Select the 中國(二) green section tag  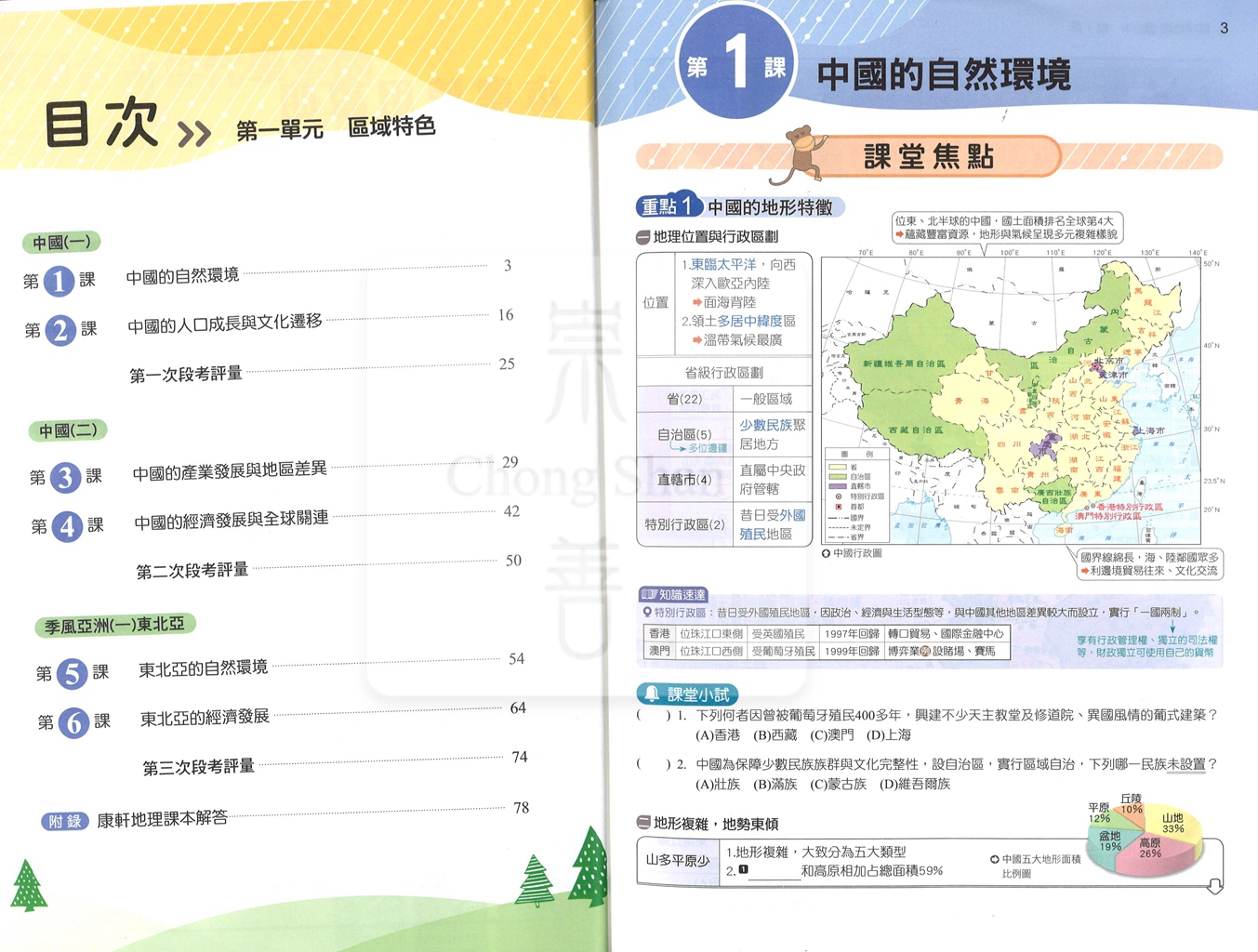[68, 430]
